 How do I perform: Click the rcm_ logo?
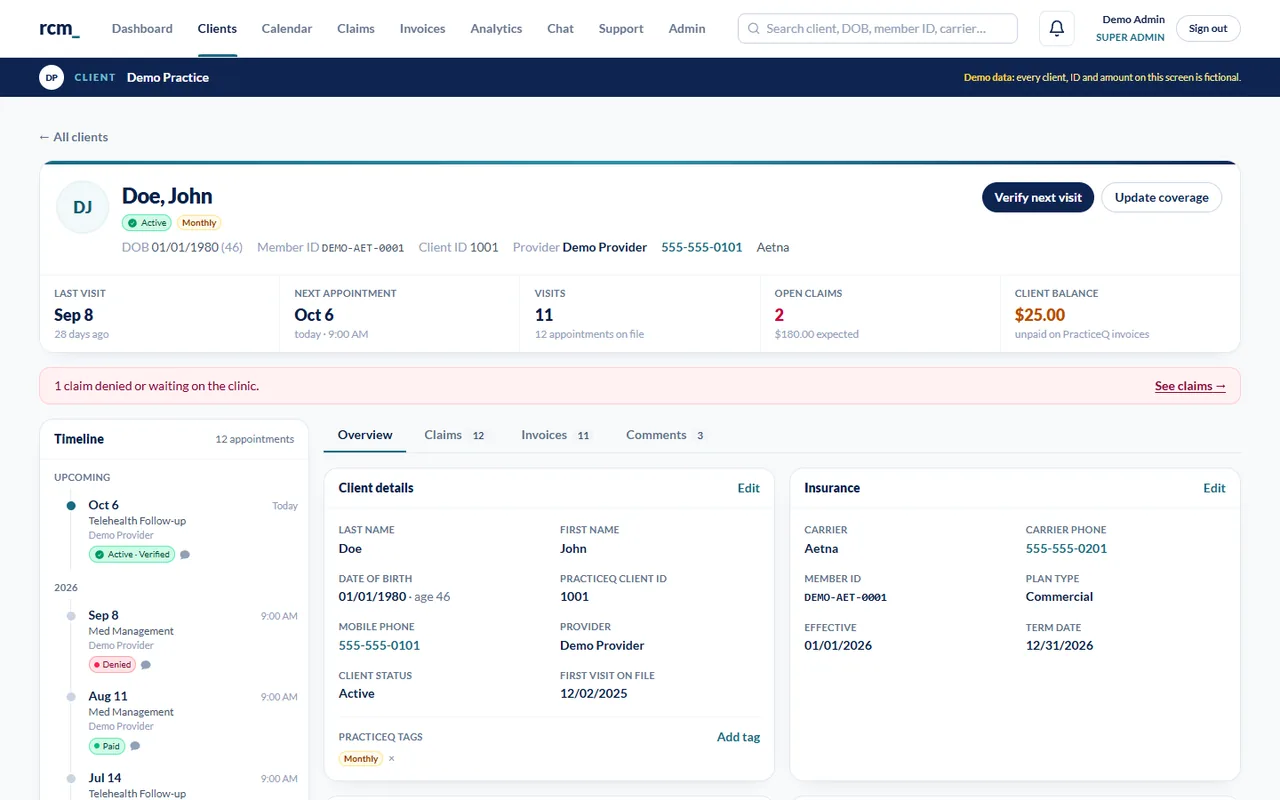pos(59,28)
